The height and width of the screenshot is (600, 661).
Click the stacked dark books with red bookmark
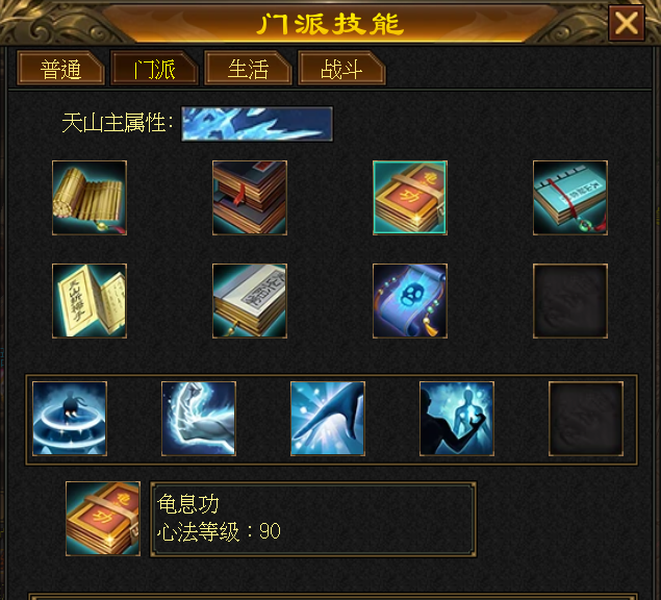(x=250, y=198)
